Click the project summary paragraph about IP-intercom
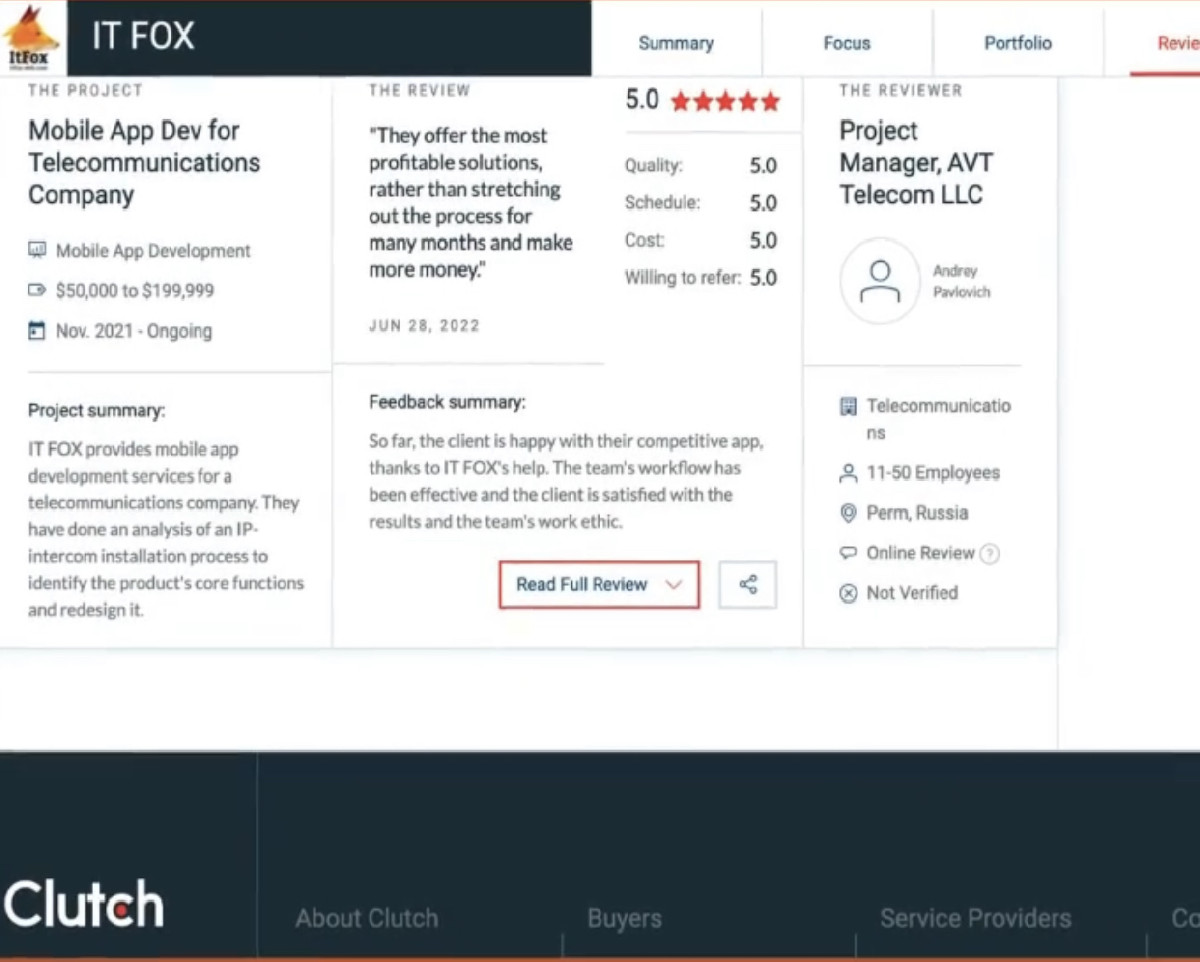This screenshot has height=962, width=1200. pyautogui.click(x=166, y=529)
